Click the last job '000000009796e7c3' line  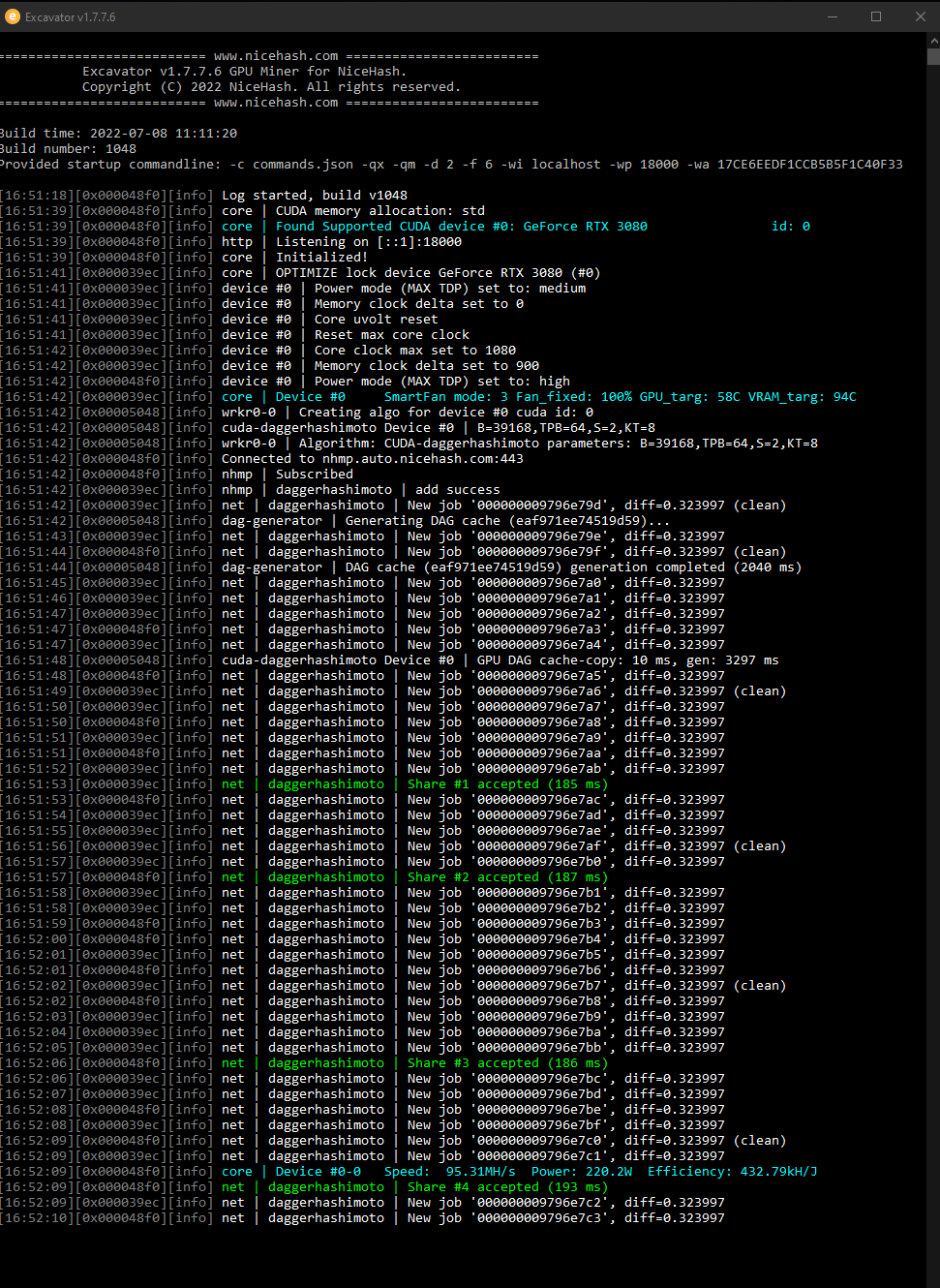point(362,1218)
